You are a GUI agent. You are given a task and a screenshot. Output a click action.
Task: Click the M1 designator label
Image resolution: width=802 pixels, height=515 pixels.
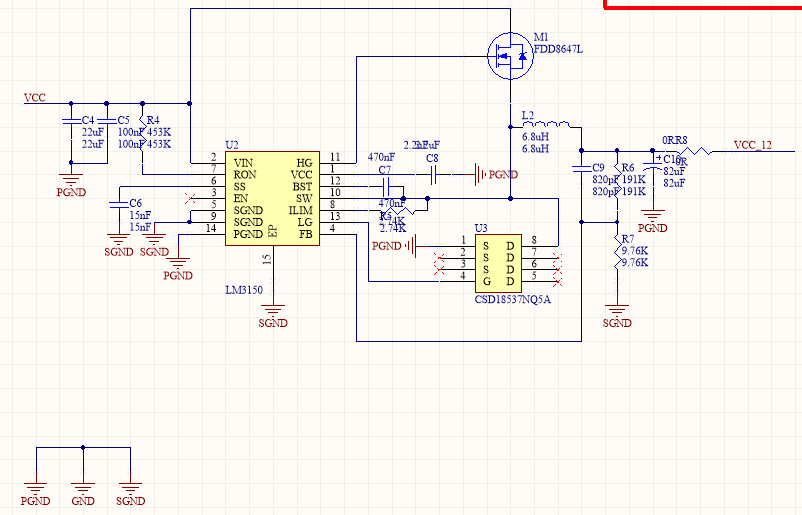[541, 37]
